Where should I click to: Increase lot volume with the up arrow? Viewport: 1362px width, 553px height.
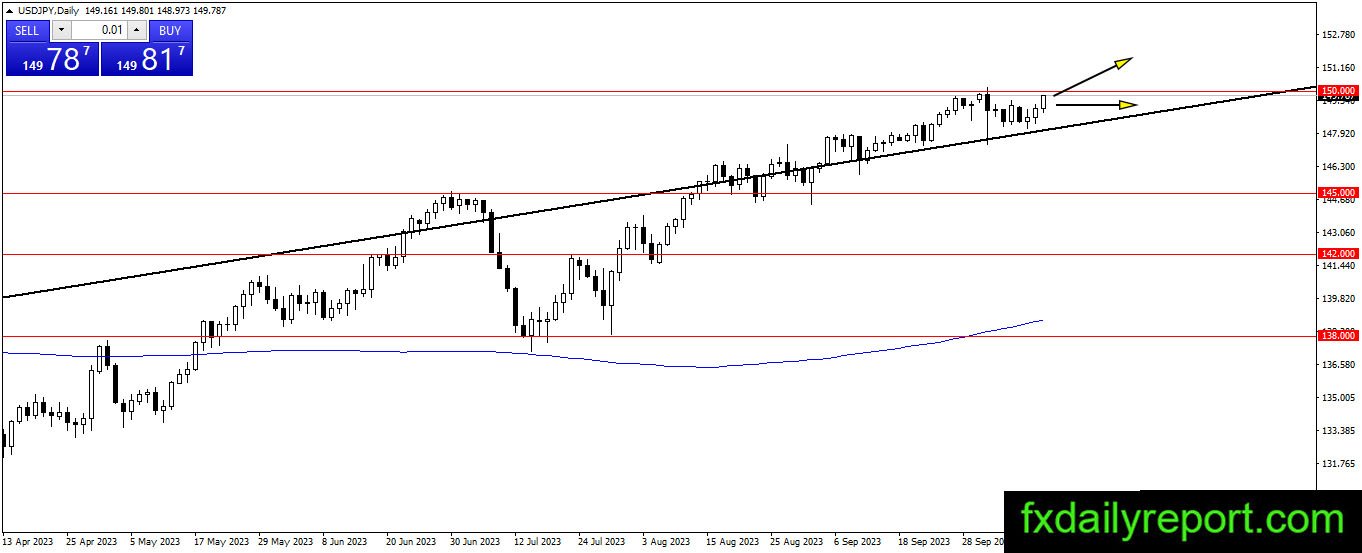[137, 30]
